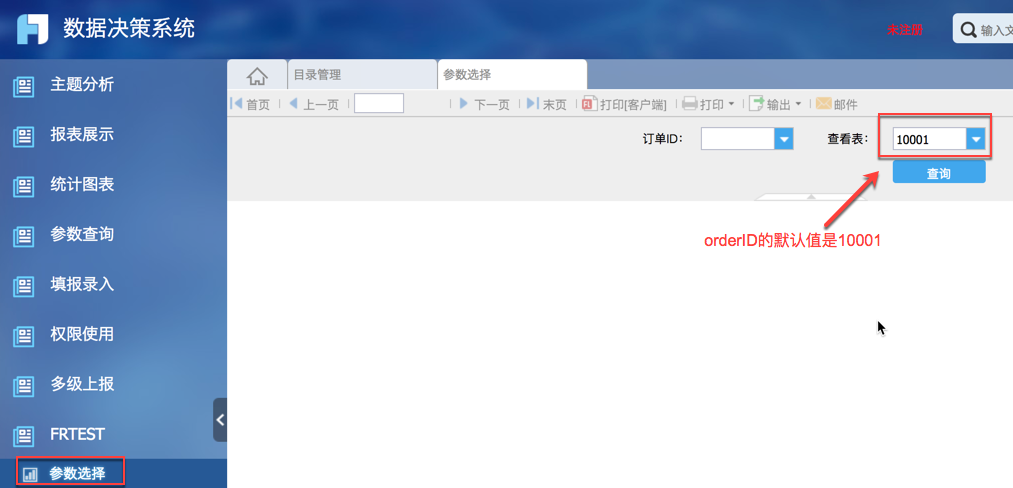Click the 多级上报 sidebar icon
The image size is (1013, 488).
tap(24, 386)
